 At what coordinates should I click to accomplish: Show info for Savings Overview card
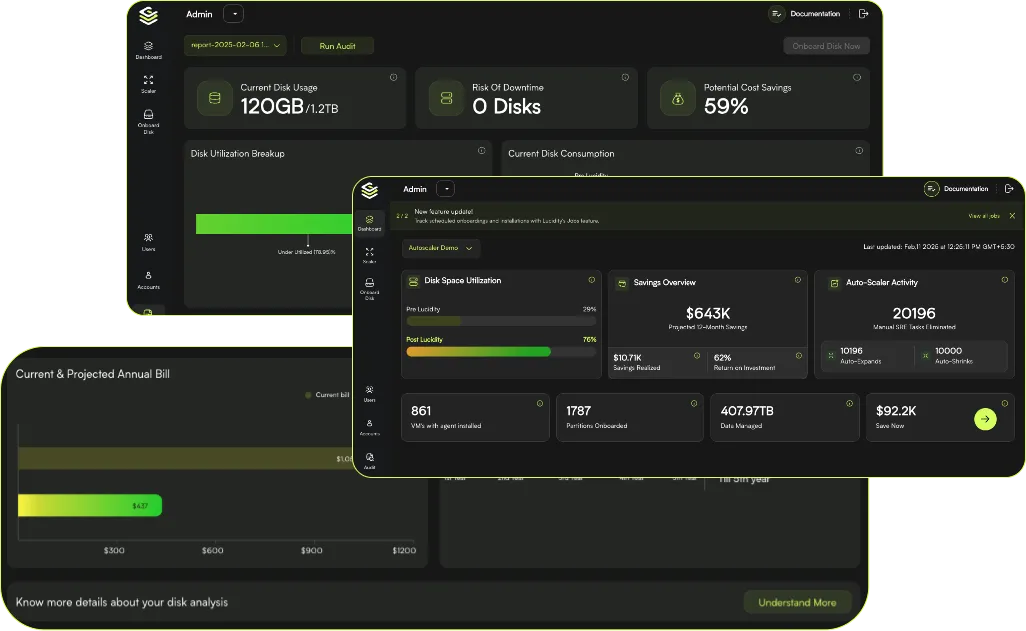pos(798,279)
